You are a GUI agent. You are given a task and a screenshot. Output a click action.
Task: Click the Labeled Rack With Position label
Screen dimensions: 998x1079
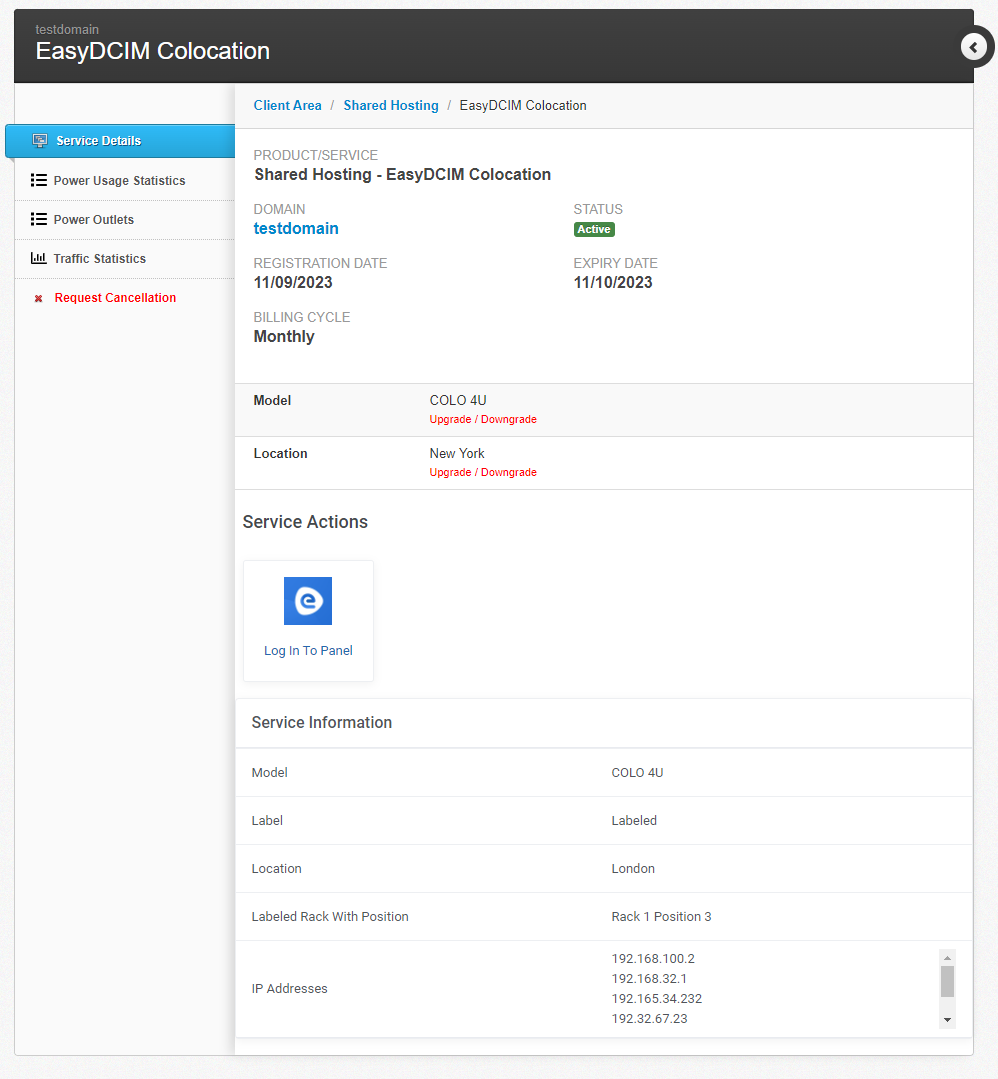[x=330, y=917]
